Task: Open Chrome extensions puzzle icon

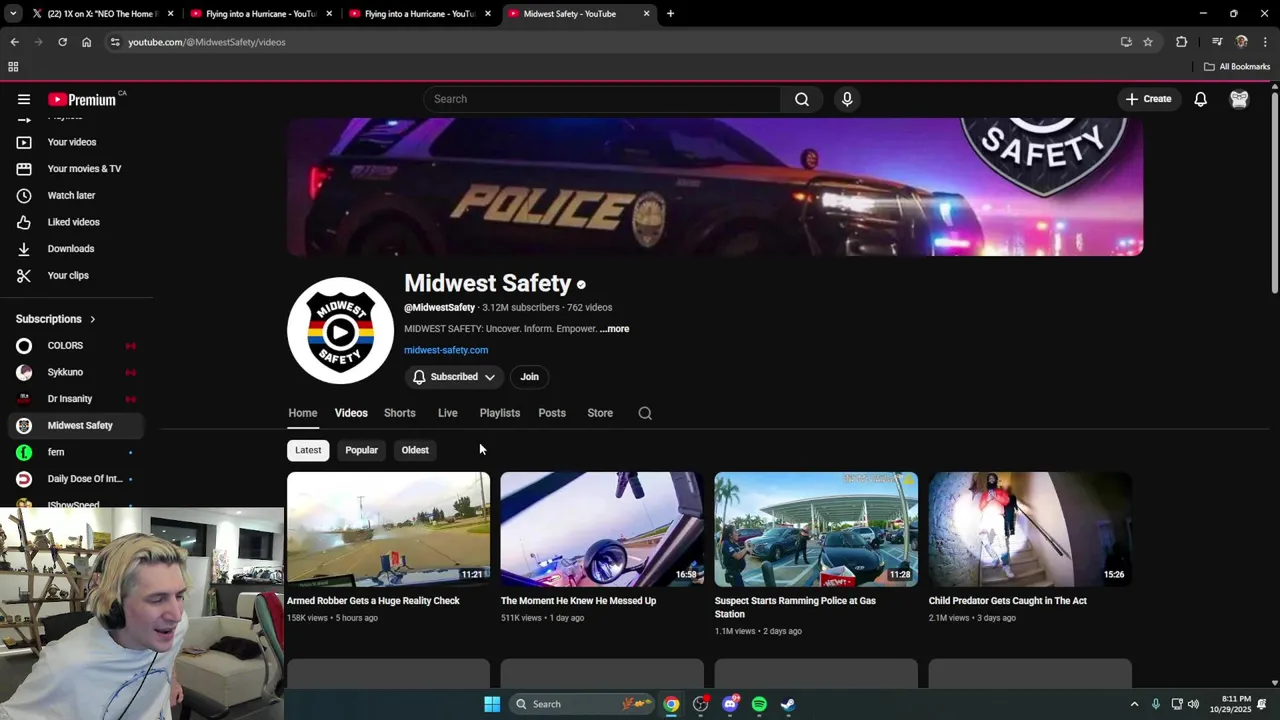Action: (x=1182, y=42)
